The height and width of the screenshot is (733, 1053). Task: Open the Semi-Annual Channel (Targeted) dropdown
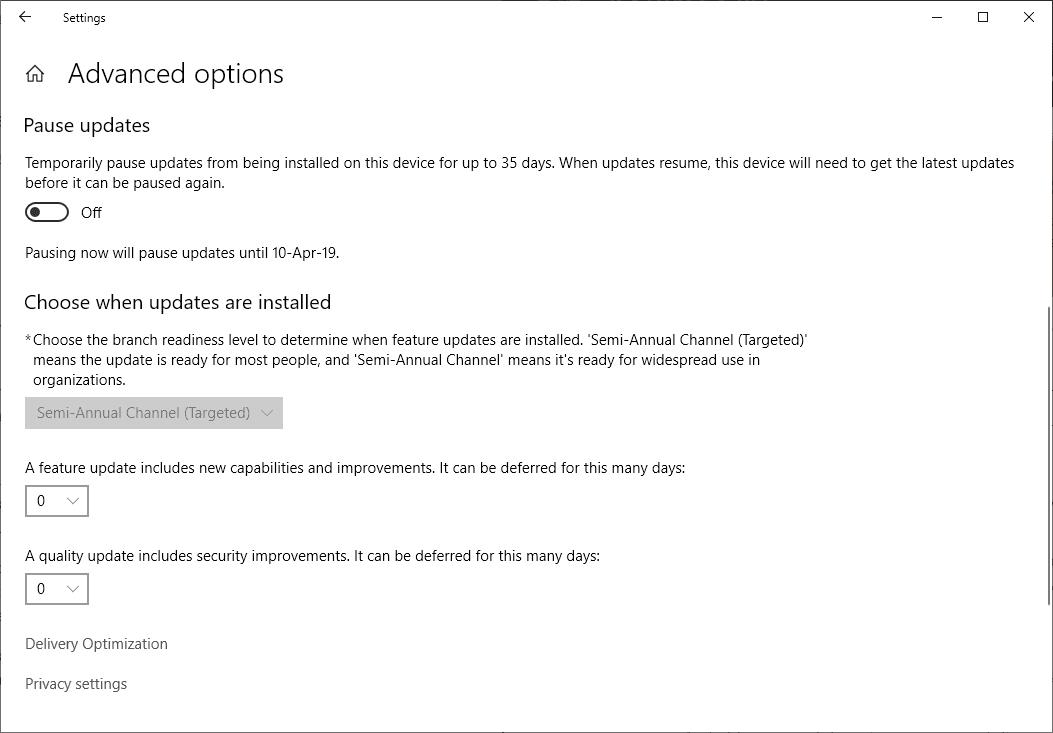pyautogui.click(x=154, y=413)
